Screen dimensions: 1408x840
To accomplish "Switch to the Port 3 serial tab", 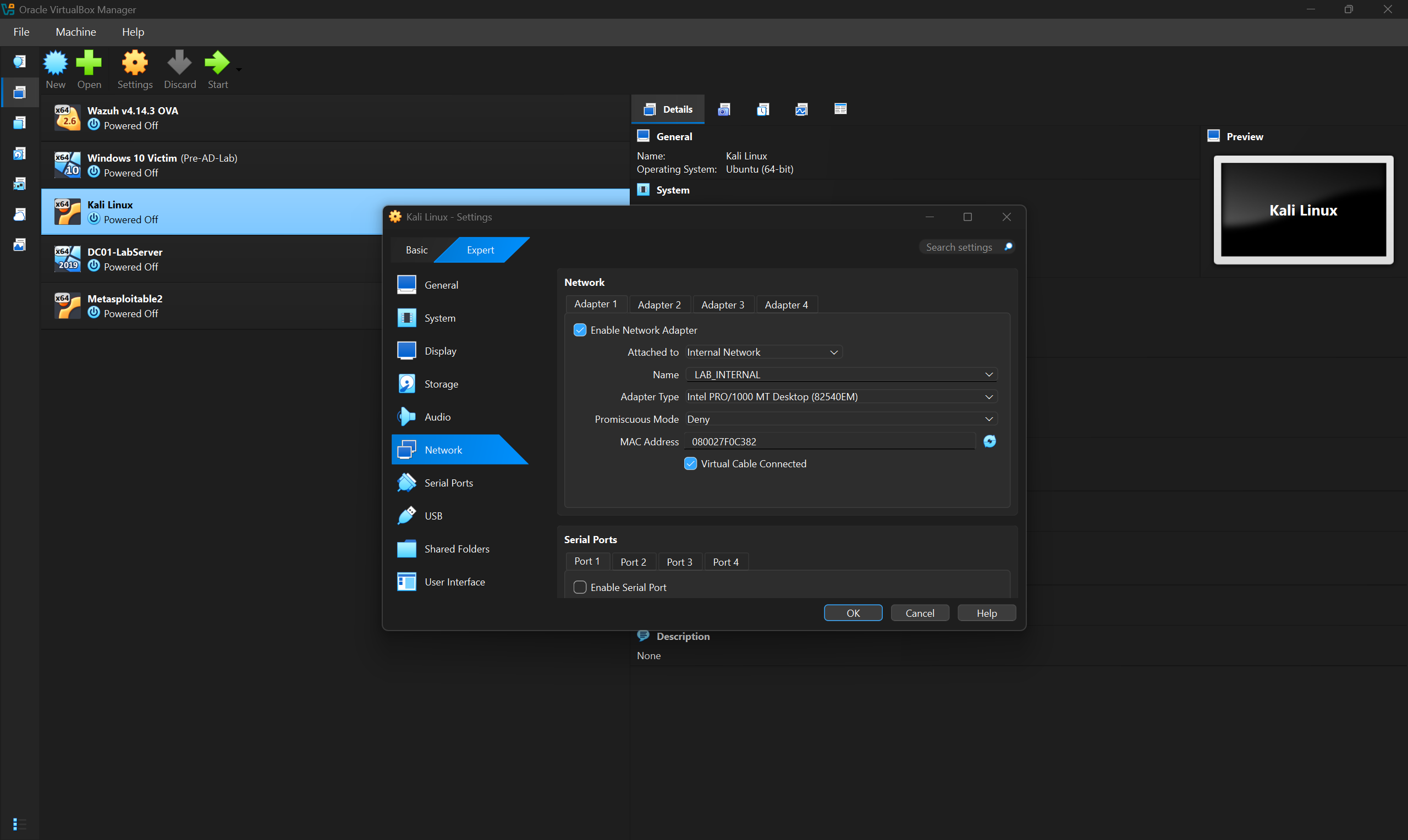I will (679, 562).
